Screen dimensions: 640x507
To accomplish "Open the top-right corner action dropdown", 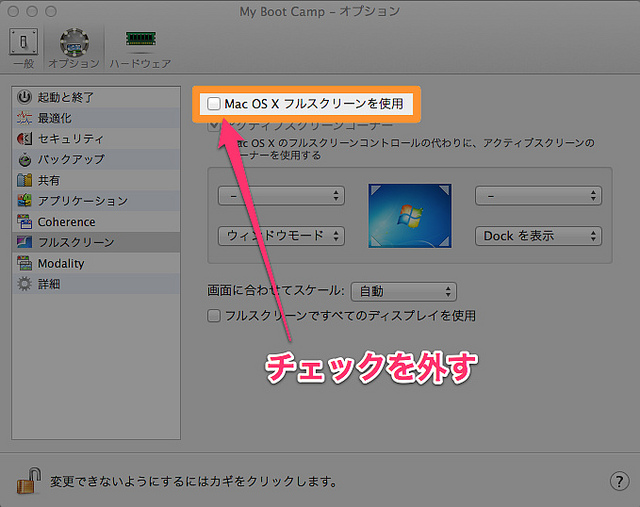I will pos(538,196).
